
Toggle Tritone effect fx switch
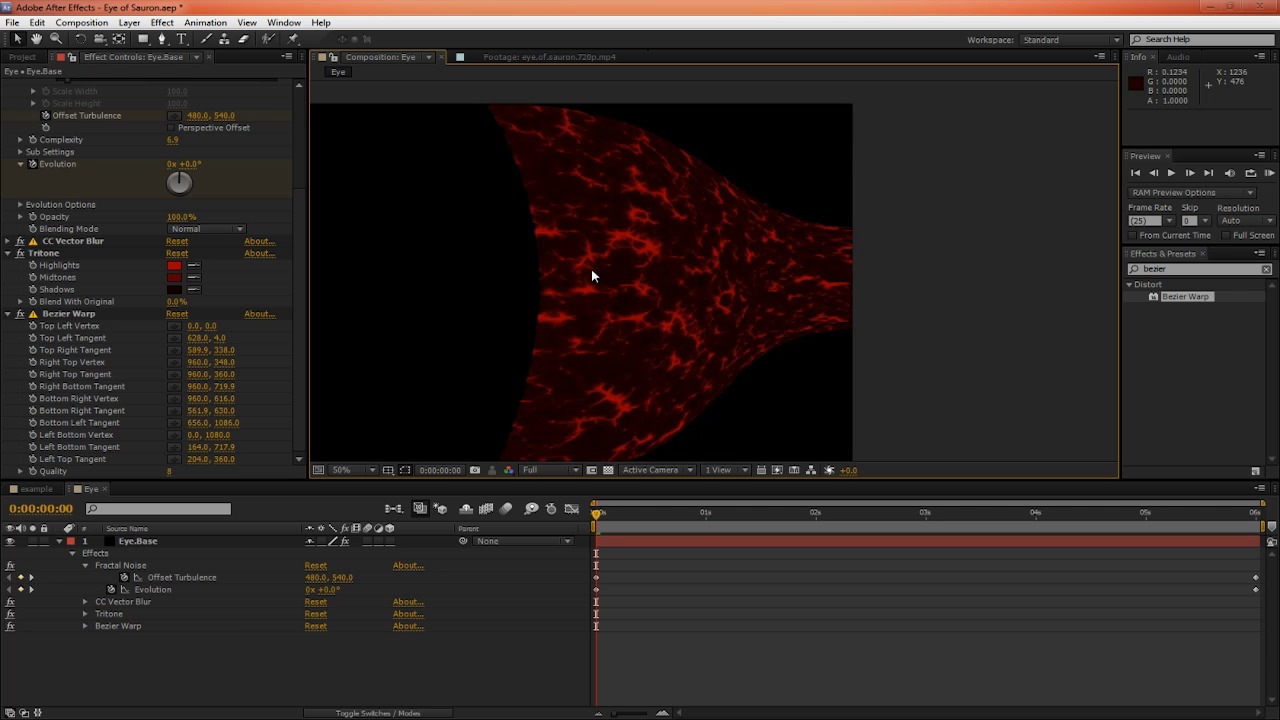coord(20,253)
